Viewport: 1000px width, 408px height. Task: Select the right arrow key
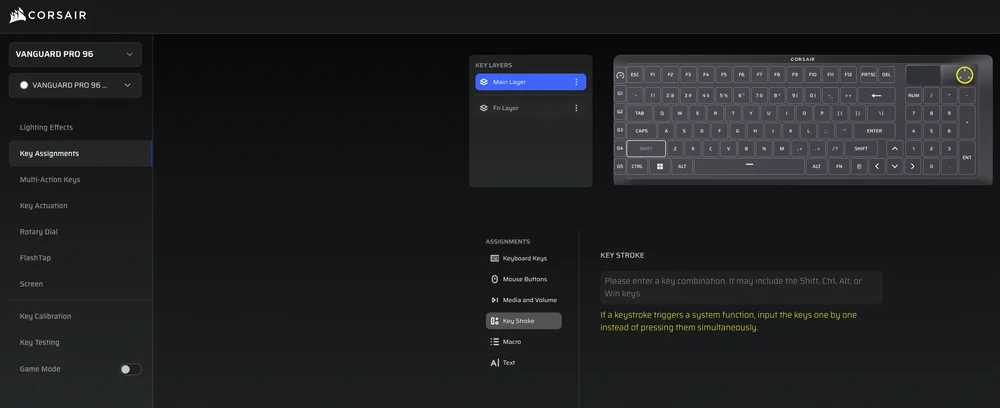coord(912,166)
